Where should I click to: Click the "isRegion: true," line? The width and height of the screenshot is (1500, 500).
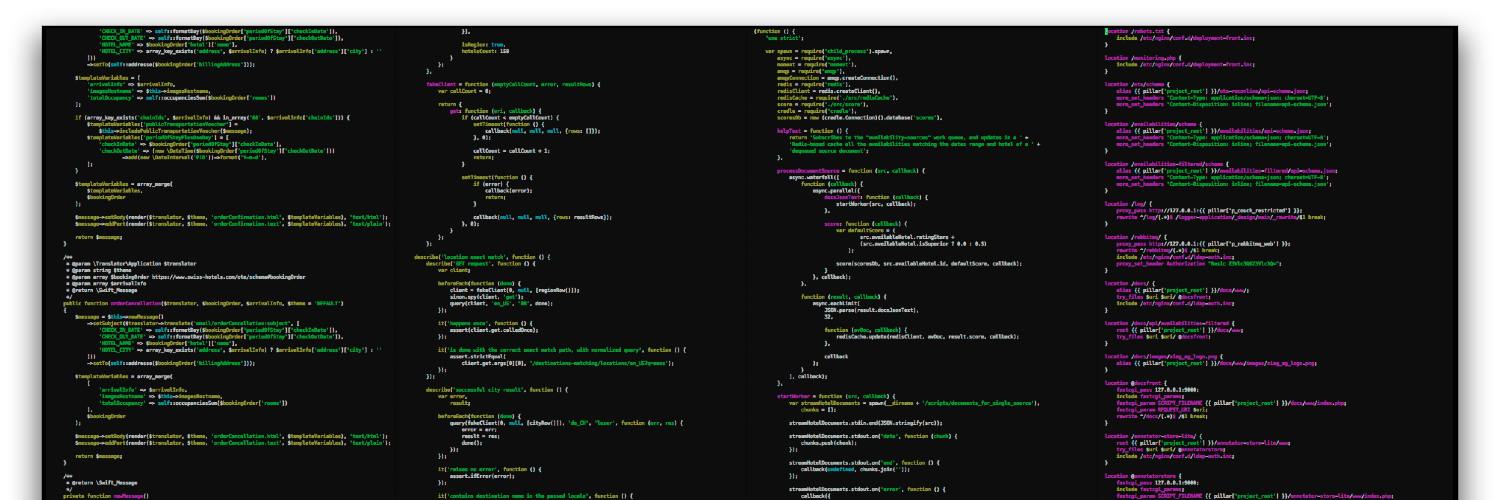[483, 45]
